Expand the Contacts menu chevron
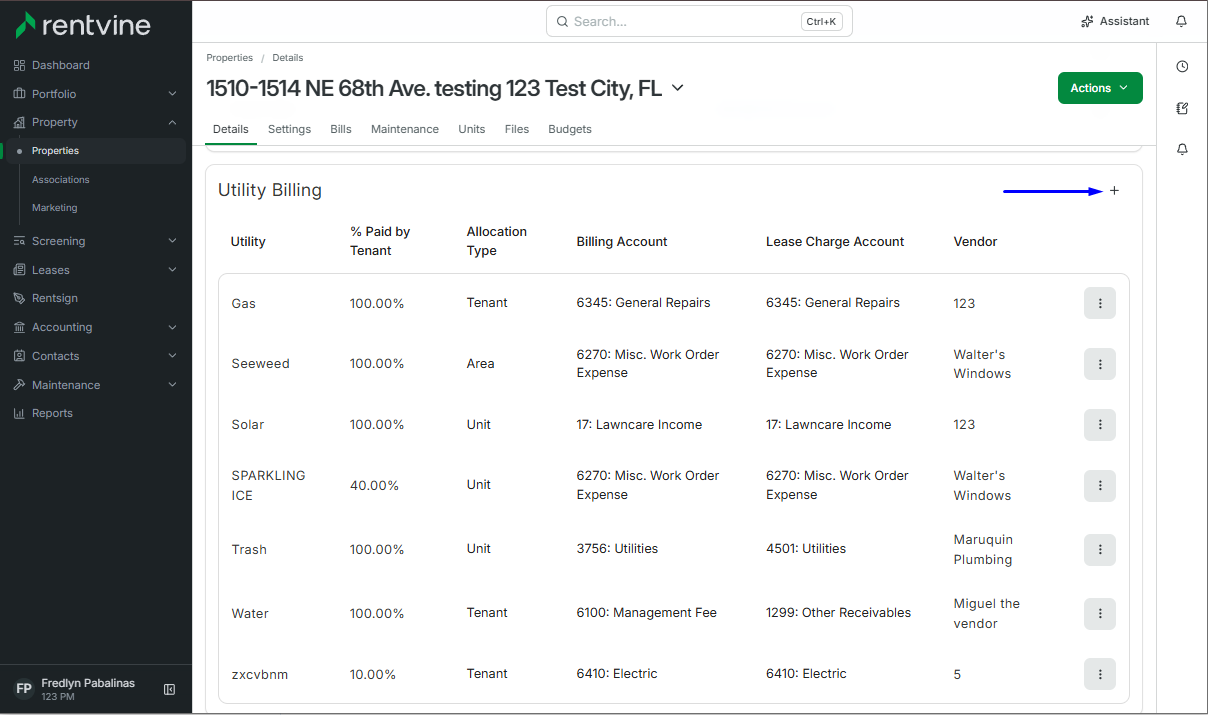 pyautogui.click(x=172, y=356)
